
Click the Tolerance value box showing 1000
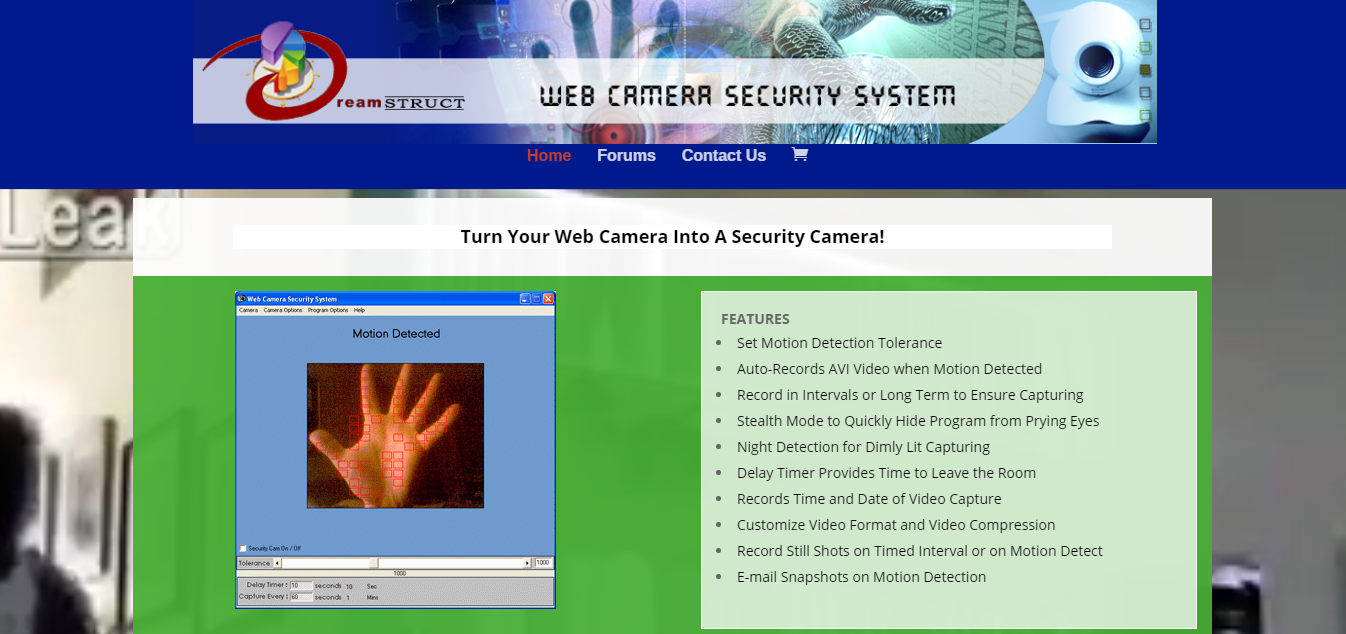coord(543,564)
